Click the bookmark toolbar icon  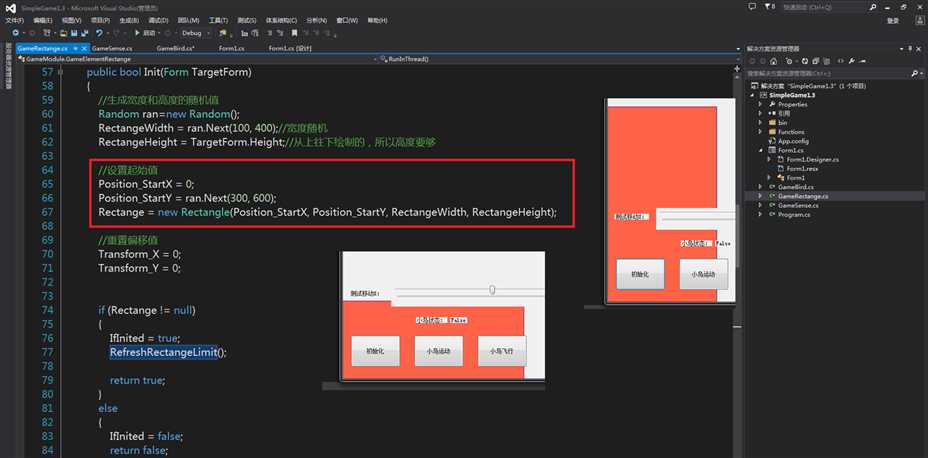[294, 33]
